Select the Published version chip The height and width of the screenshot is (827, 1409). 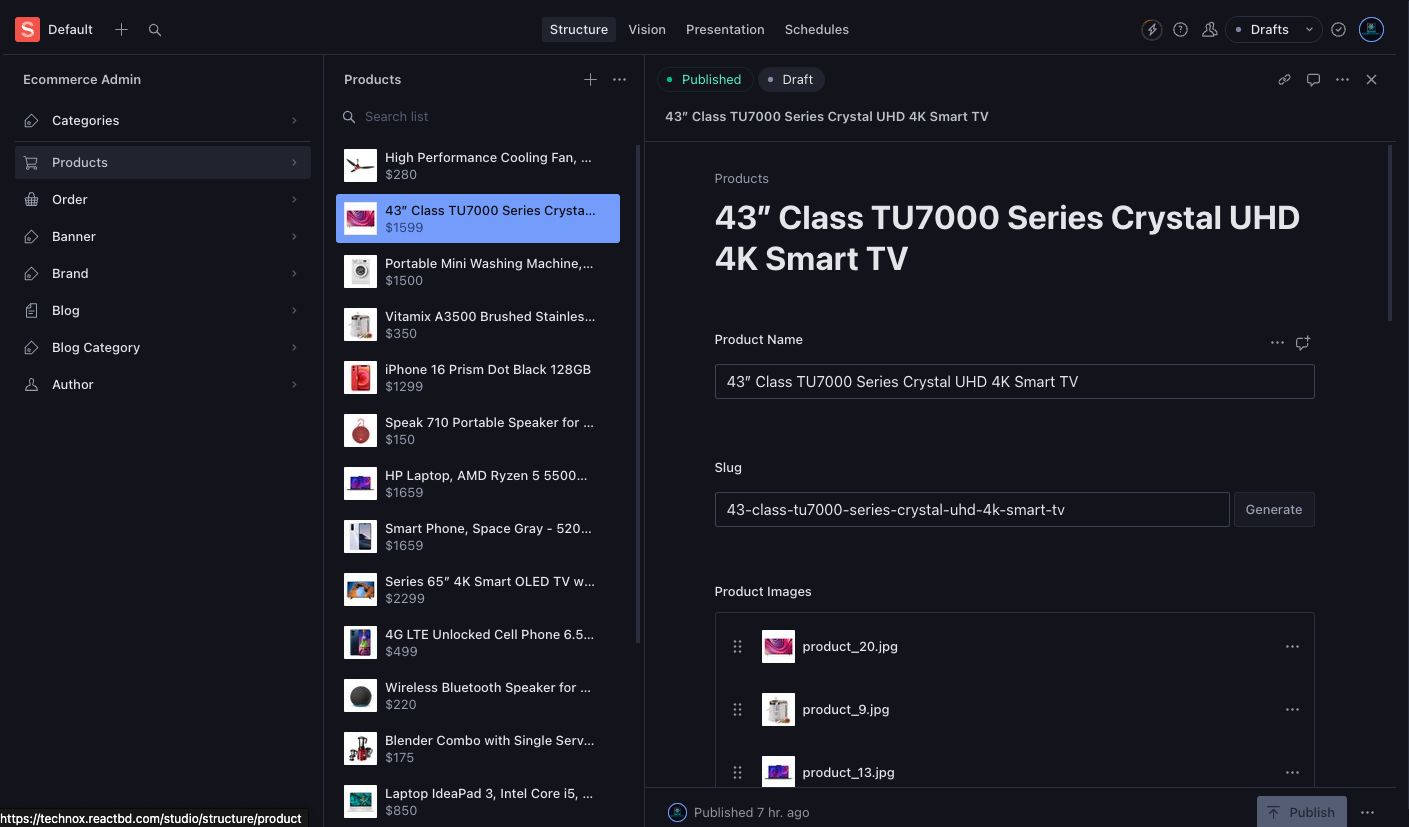(705, 79)
